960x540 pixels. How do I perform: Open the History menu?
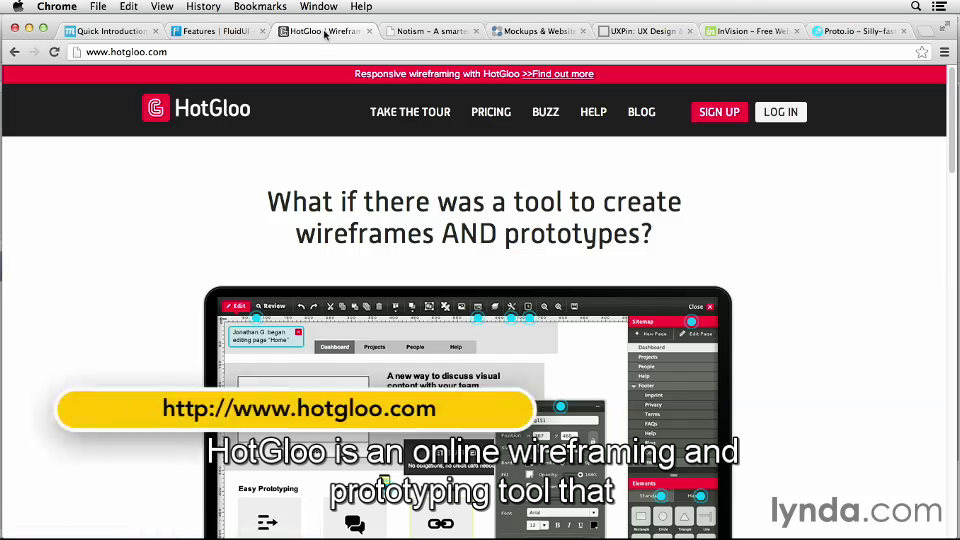click(203, 6)
